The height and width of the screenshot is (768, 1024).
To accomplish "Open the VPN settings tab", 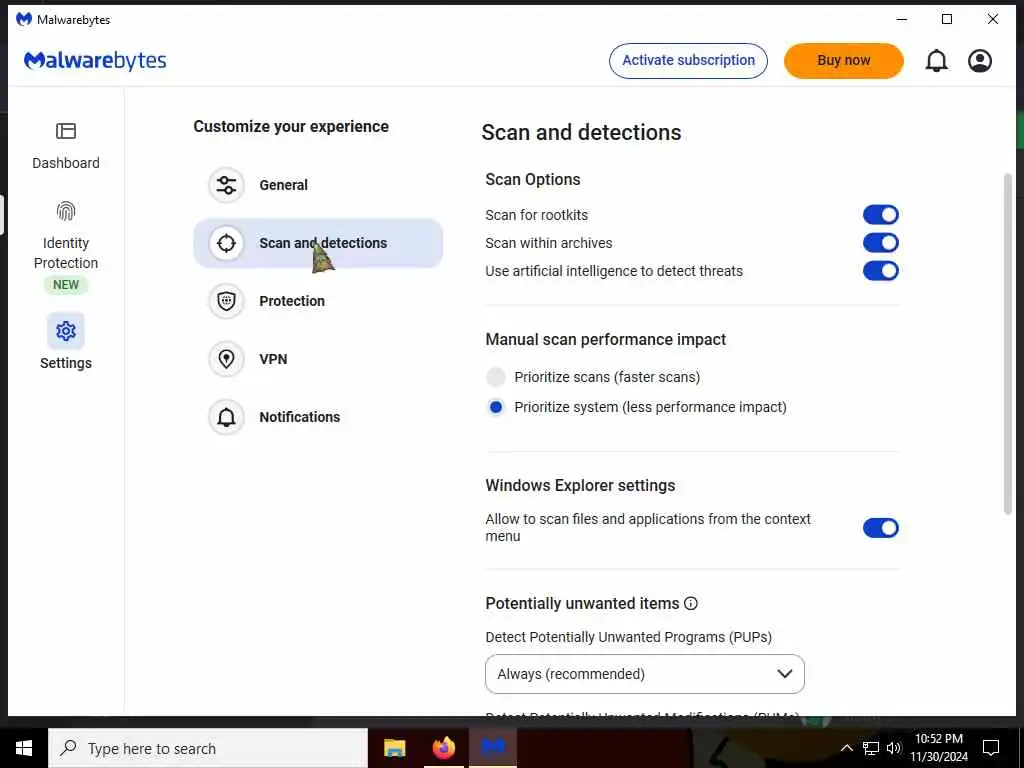I will [x=318, y=359].
